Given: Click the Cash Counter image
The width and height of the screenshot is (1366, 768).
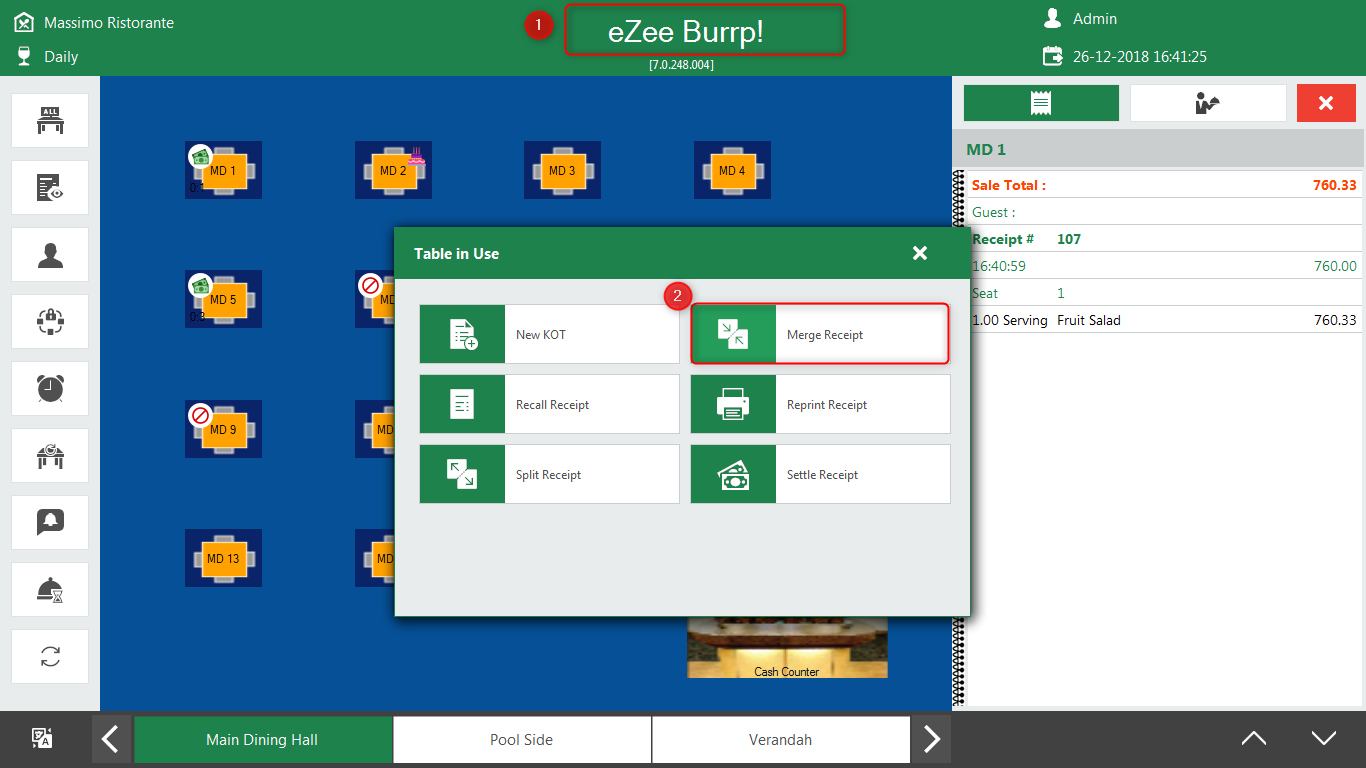Looking at the screenshot, I should (x=787, y=648).
